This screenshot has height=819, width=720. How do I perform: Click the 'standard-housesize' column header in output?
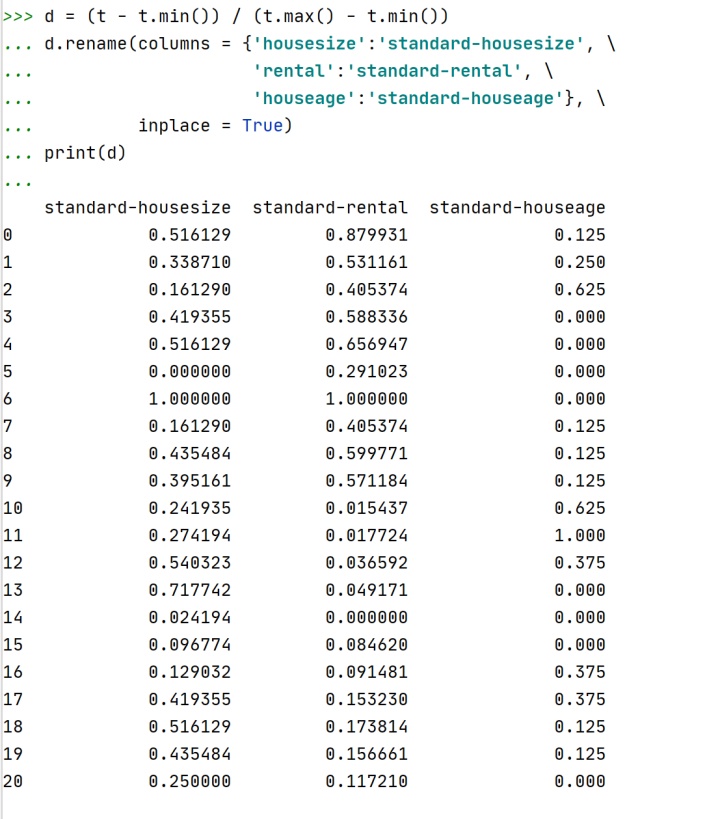point(137,208)
